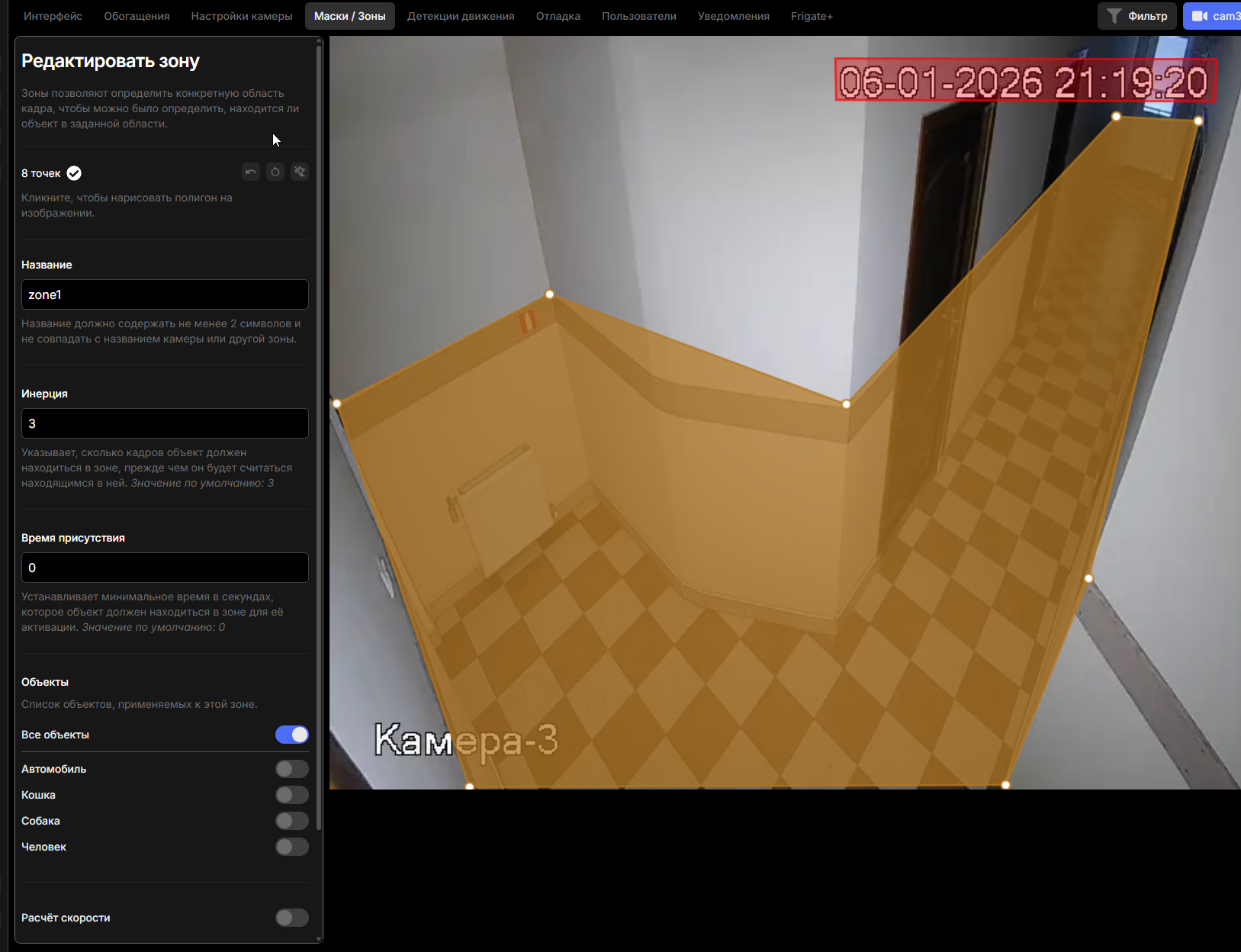Open the Детекции движения tab

click(461, 16)
